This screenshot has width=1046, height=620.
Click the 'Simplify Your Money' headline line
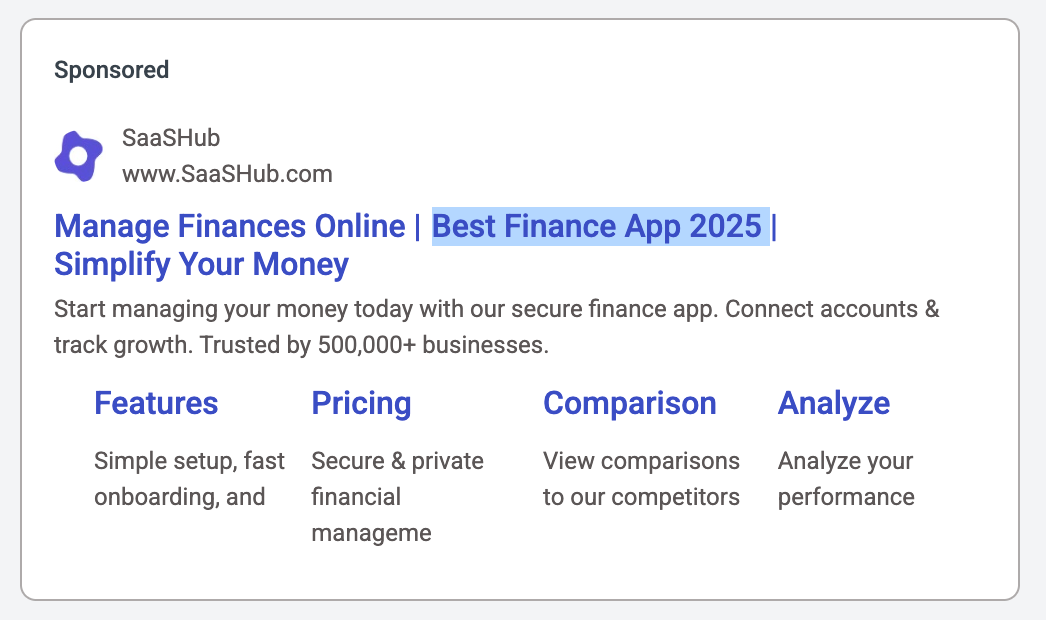(201, 264)
